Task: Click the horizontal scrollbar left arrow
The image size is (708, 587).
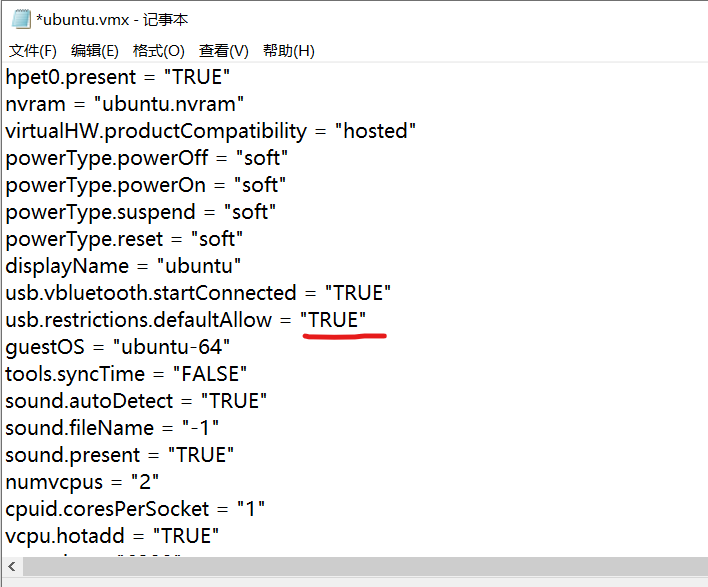Action: [12, 566]
